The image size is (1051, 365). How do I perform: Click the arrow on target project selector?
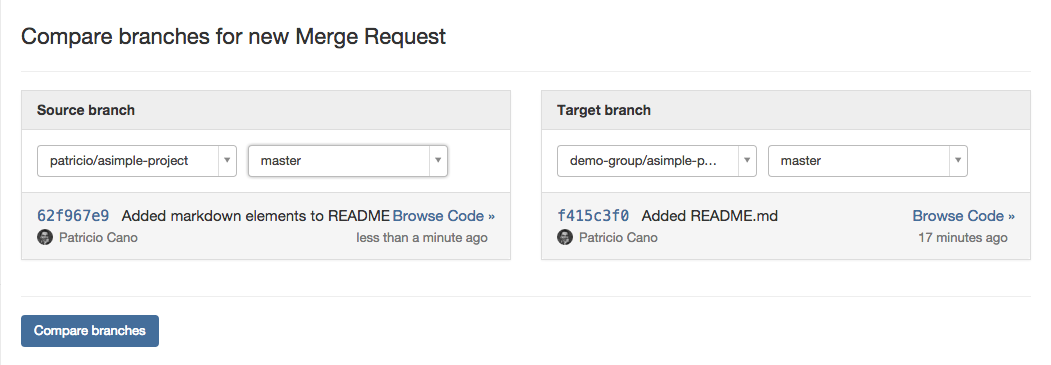click(x=747, y=161)
